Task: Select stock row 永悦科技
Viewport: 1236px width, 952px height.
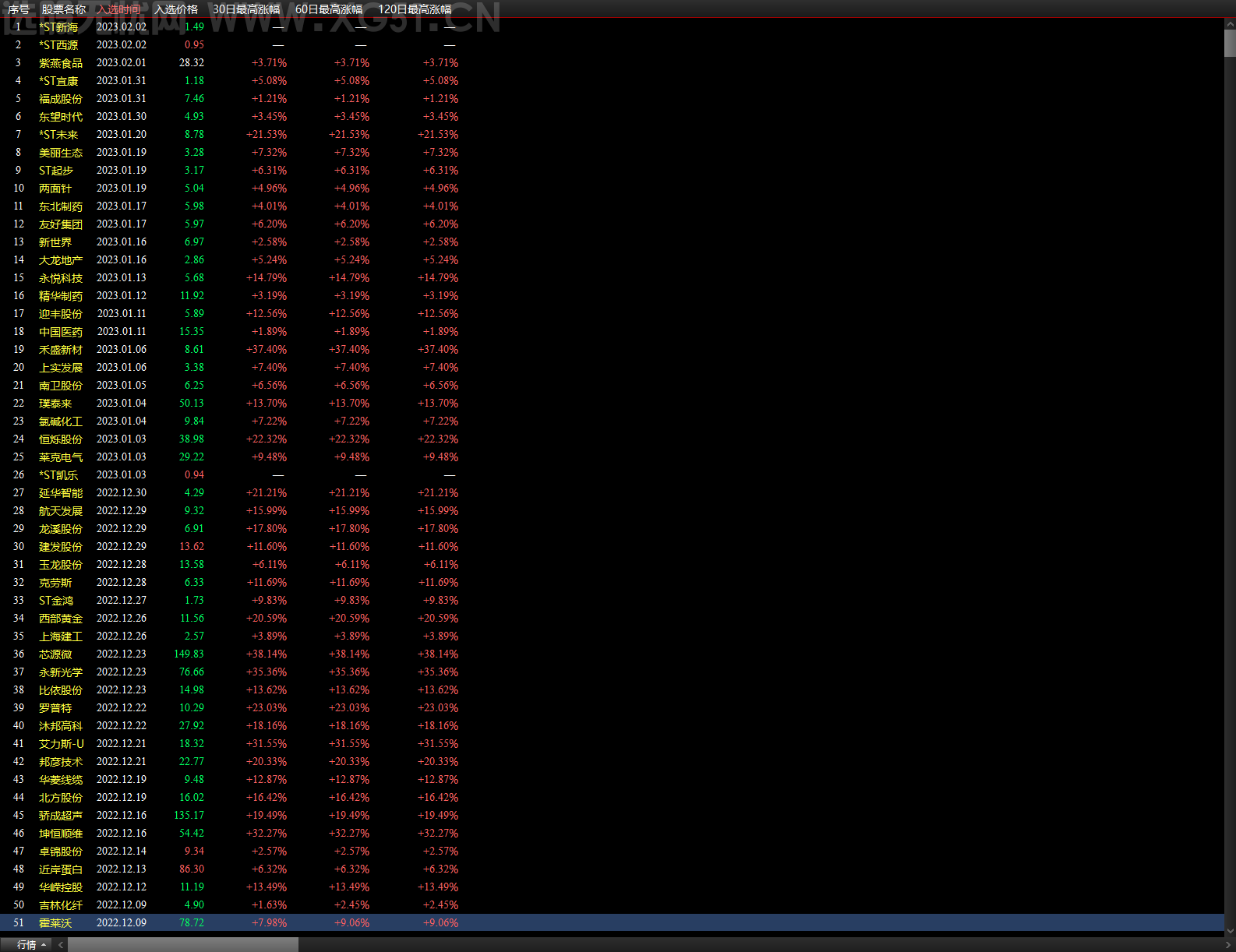Action: [612, 277]
